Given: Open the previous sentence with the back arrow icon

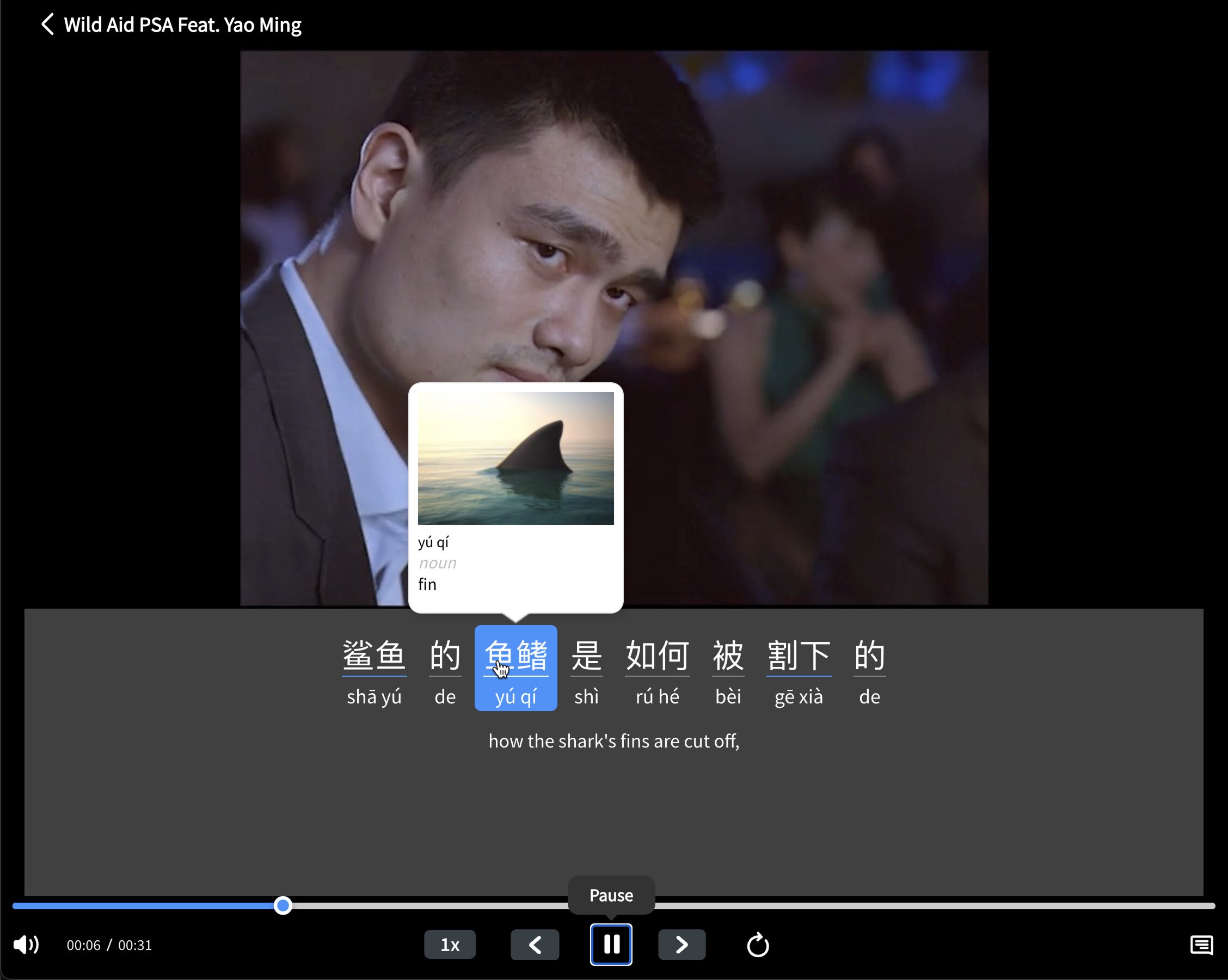Looking at the screenshot, I should pos(535,944).
